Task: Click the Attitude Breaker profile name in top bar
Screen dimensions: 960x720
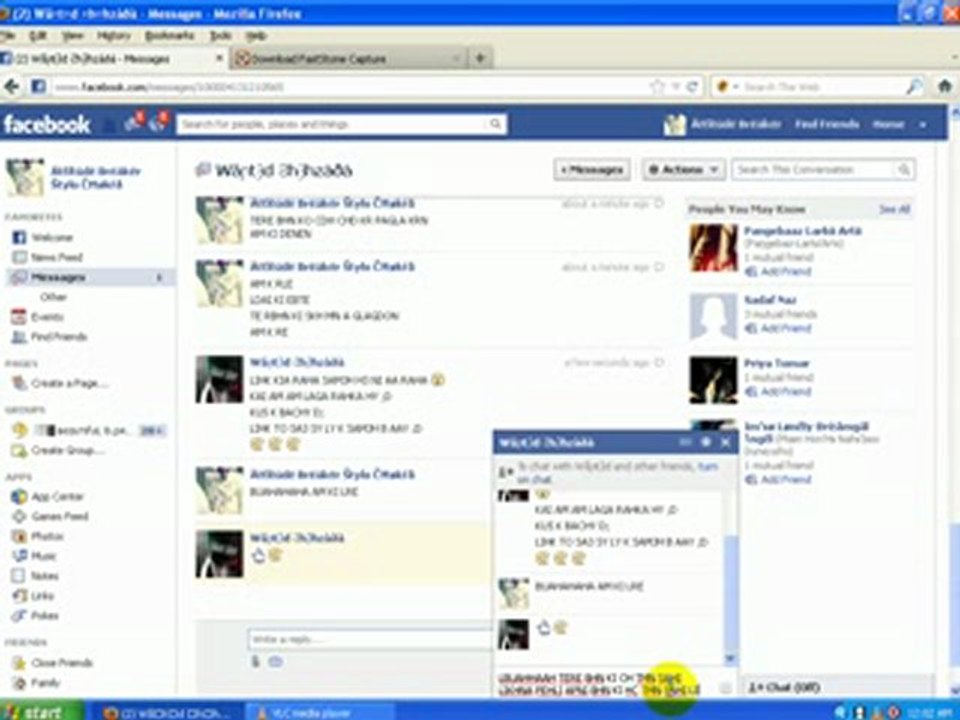Action: (736, 124)
